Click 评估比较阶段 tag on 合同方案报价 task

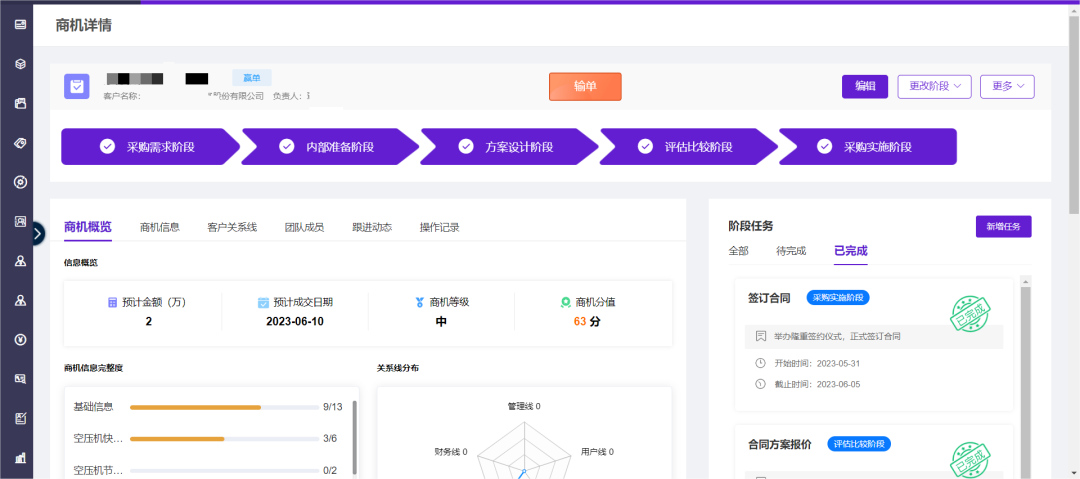tap(859, 444)
